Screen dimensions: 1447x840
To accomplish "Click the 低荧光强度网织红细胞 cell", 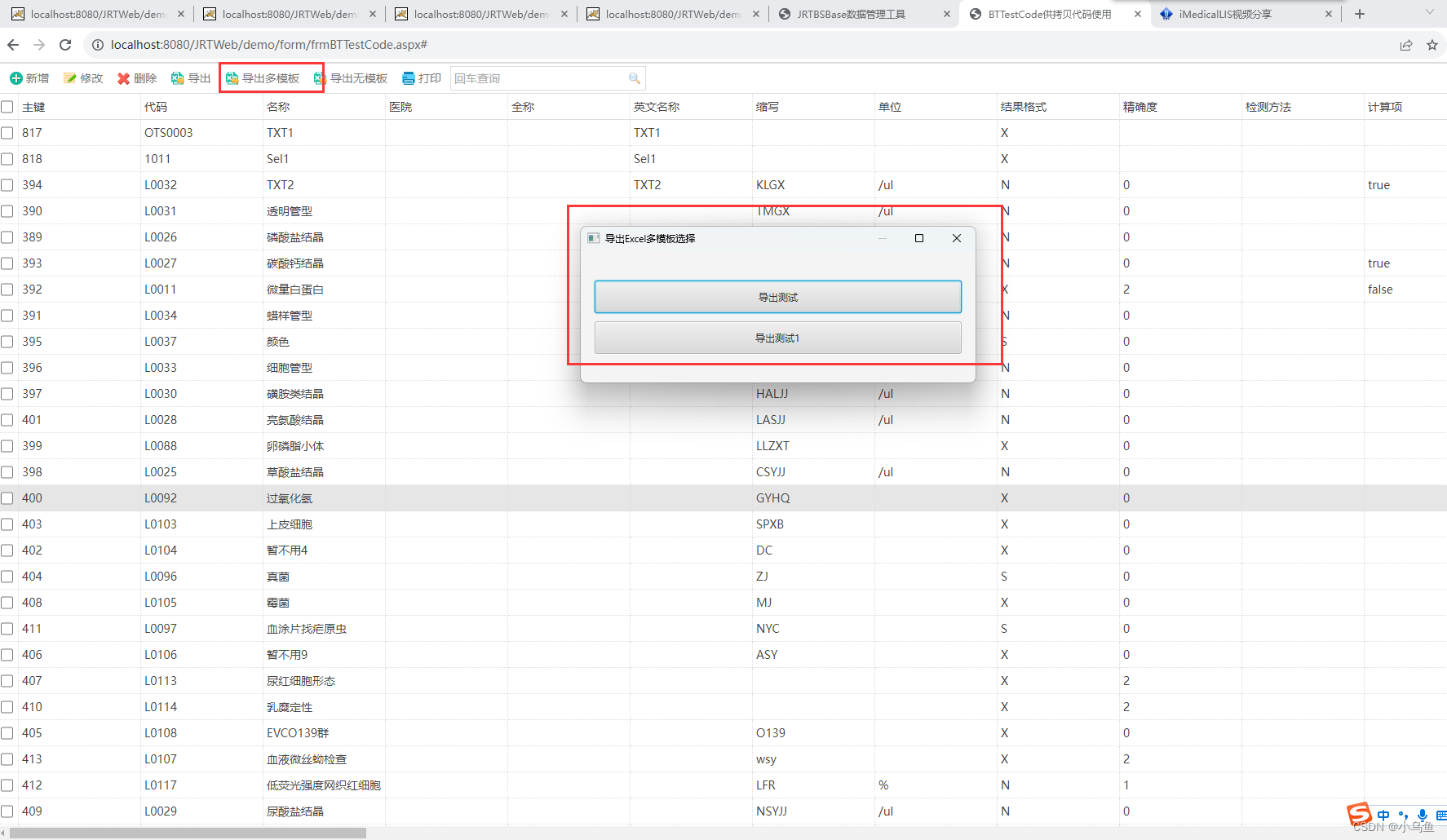I will pyautogui.click(x=324, y=785).
